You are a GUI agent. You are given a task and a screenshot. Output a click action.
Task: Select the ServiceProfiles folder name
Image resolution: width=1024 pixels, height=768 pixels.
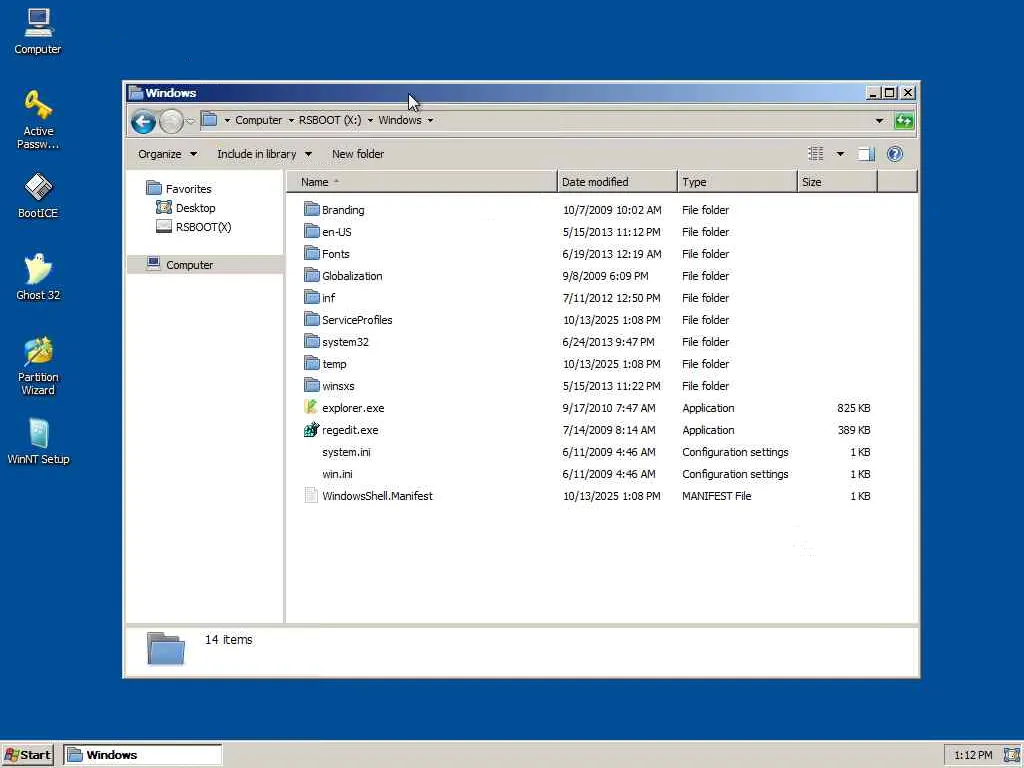point(357,319)
